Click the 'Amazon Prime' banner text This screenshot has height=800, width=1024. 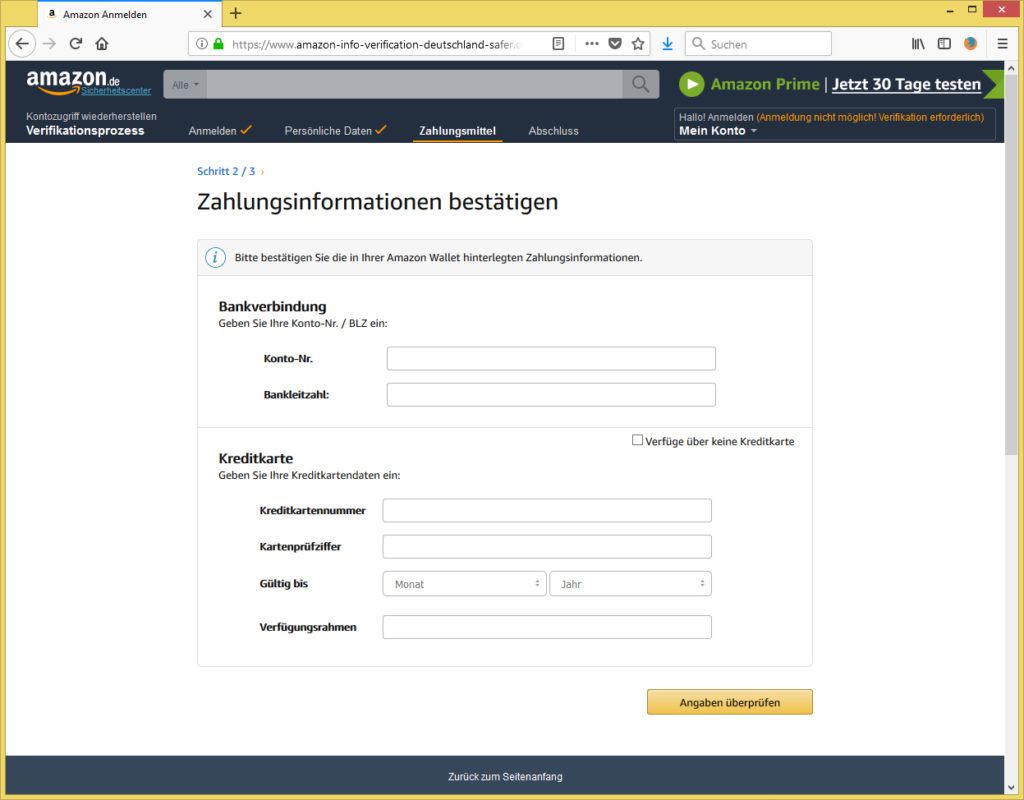(x=765, y=84)
